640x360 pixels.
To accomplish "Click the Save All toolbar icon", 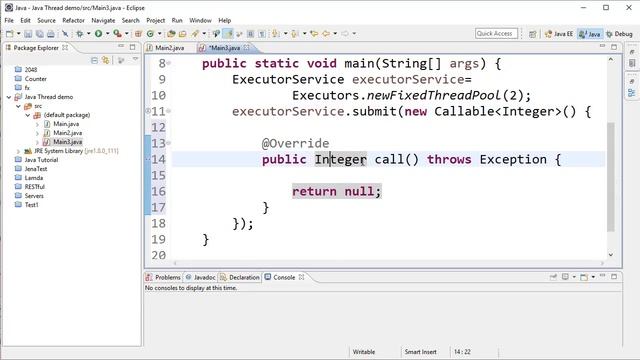I will pyautogui.click(x=40, y=34).
